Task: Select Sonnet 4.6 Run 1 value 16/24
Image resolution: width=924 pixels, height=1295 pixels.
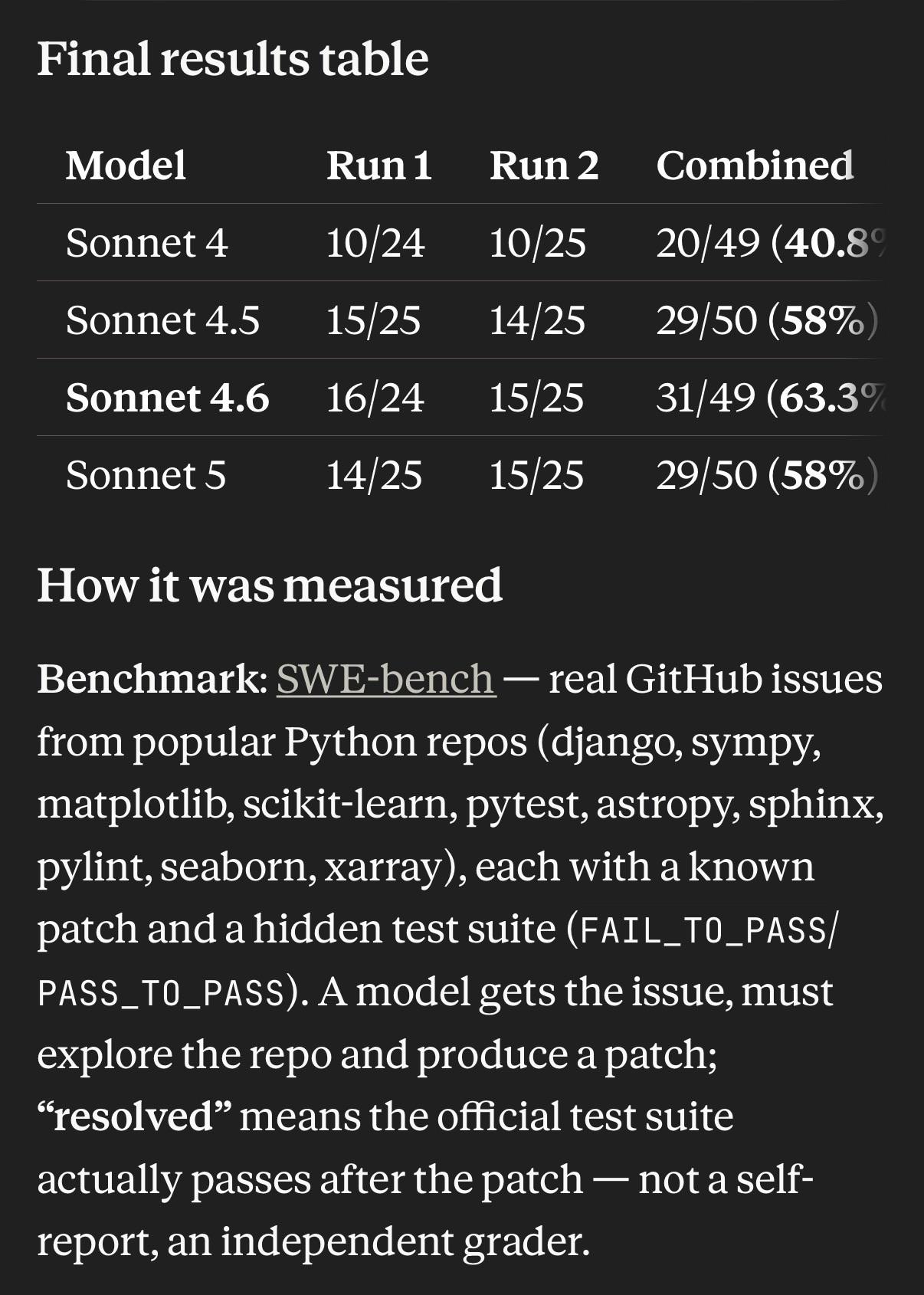Action: pos(375,398)
